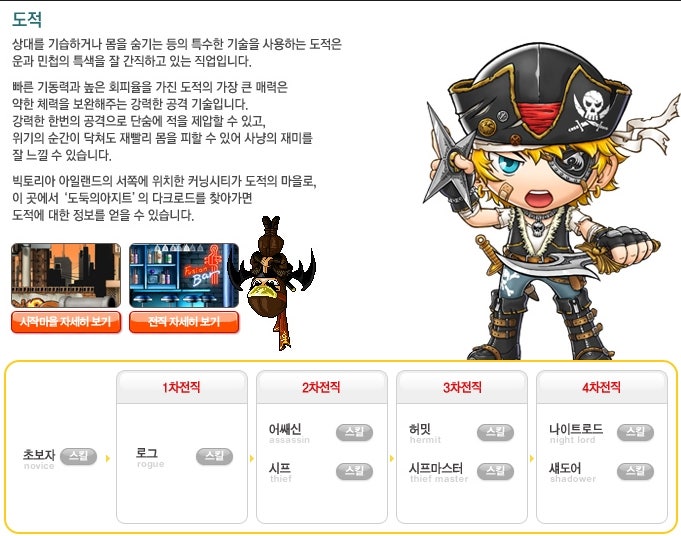
Task: Open the Kerning City town thumbnail
Action: [66, 276]
